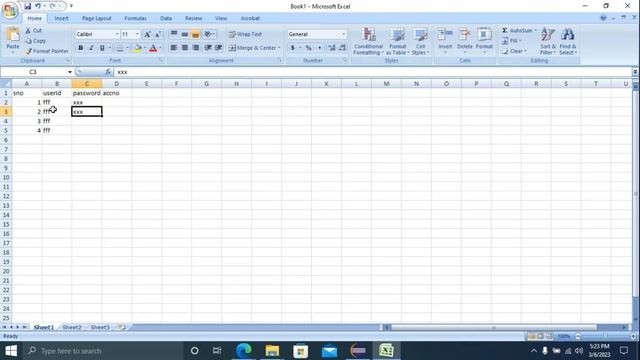The image size is (640, 360).
Task: Toggle Bottom Align vertical alignment
Action: (196, 34)
